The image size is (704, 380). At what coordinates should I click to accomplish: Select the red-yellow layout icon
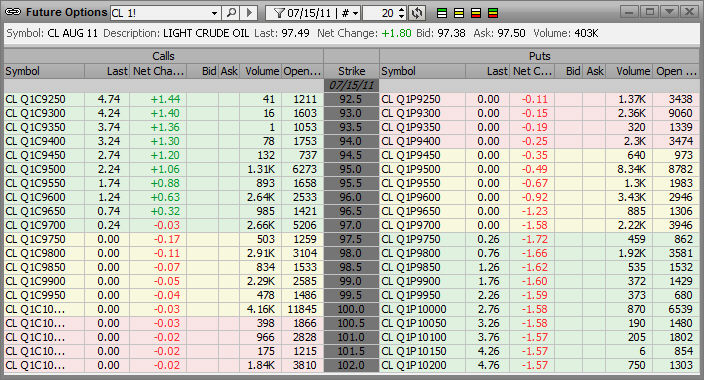(x=476, y=13)
